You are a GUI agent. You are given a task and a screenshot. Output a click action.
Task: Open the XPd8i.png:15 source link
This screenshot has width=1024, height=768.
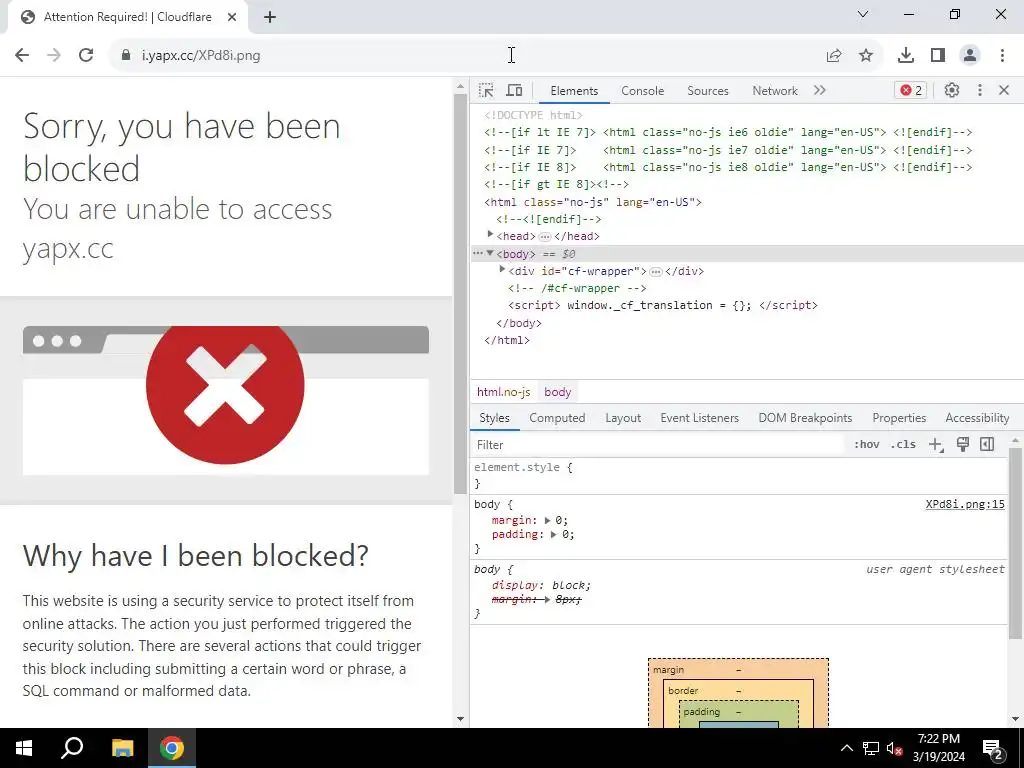(965, 504)
